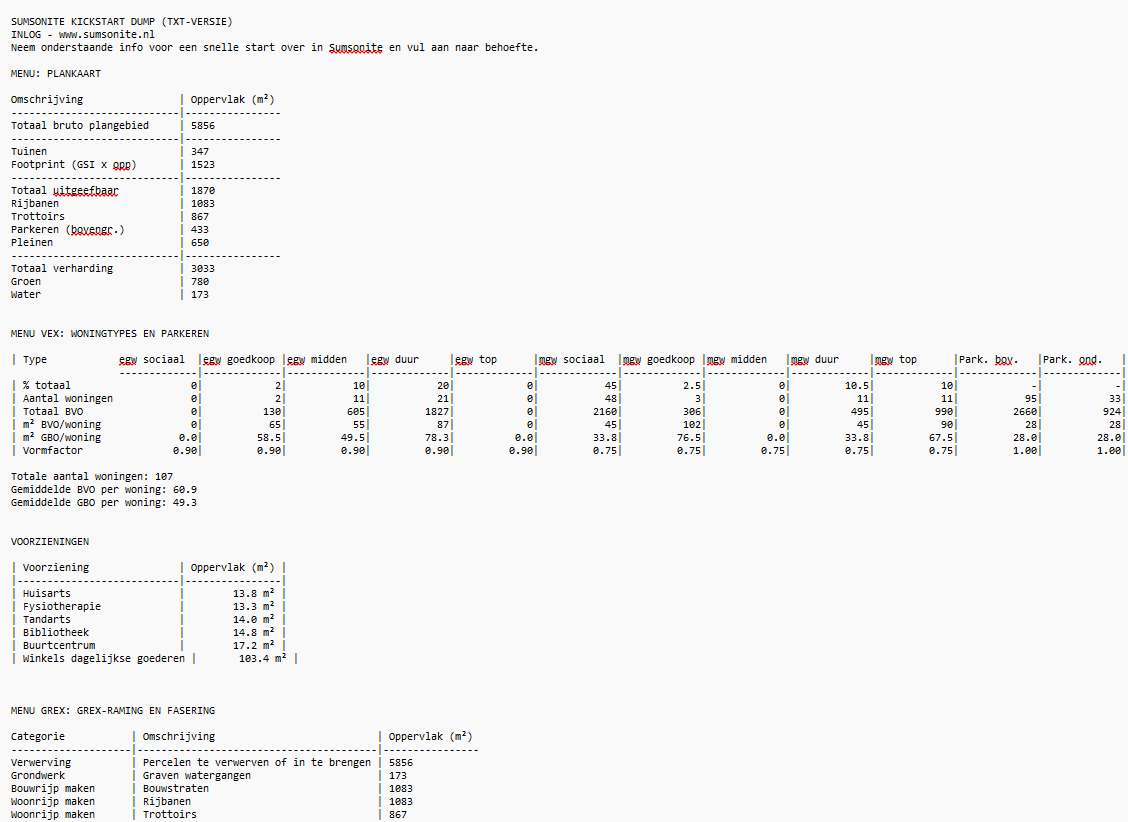Click the Graven watergangen description
Screen dimensions: 1128x822
pyautogui.click(x=197, y=775)
